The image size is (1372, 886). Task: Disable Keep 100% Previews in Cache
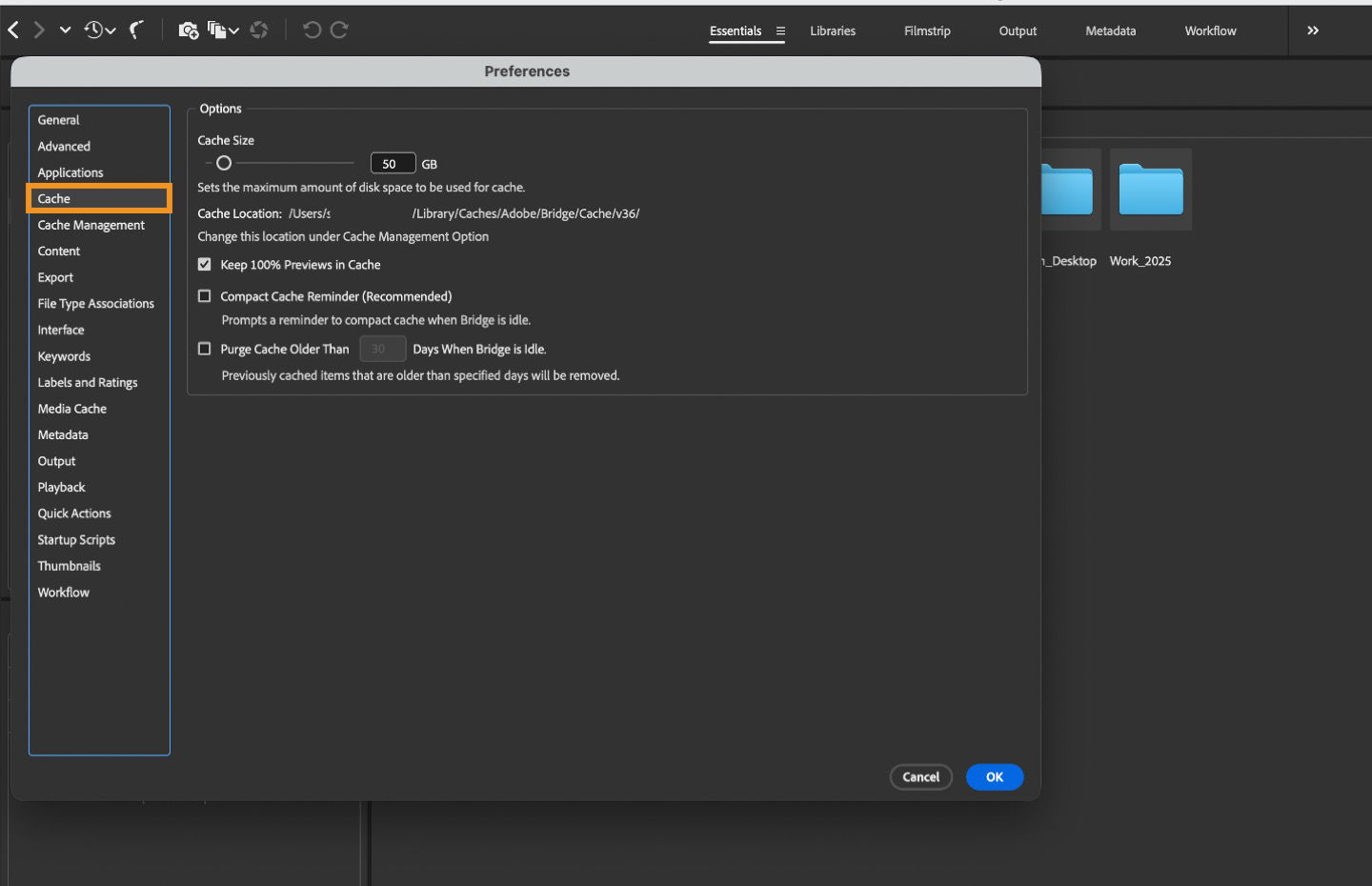pos(205,265)
